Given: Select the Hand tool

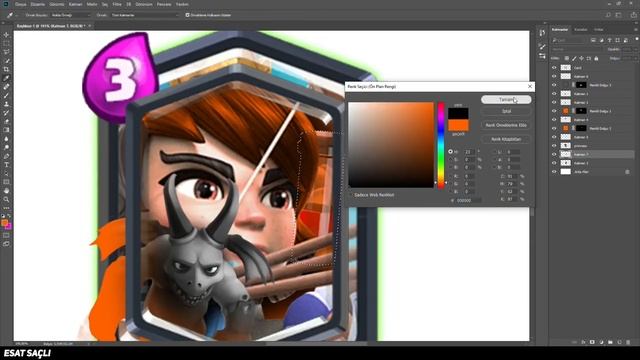Looking at the screenshot, I should coord(6,191).
